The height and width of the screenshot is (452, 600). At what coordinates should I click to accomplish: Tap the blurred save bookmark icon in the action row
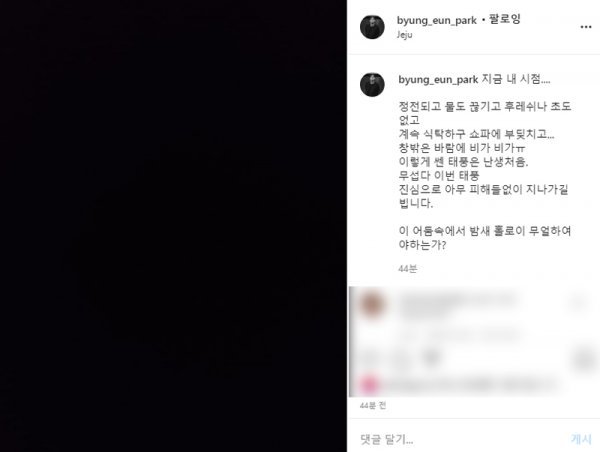[x=584, y=359]
